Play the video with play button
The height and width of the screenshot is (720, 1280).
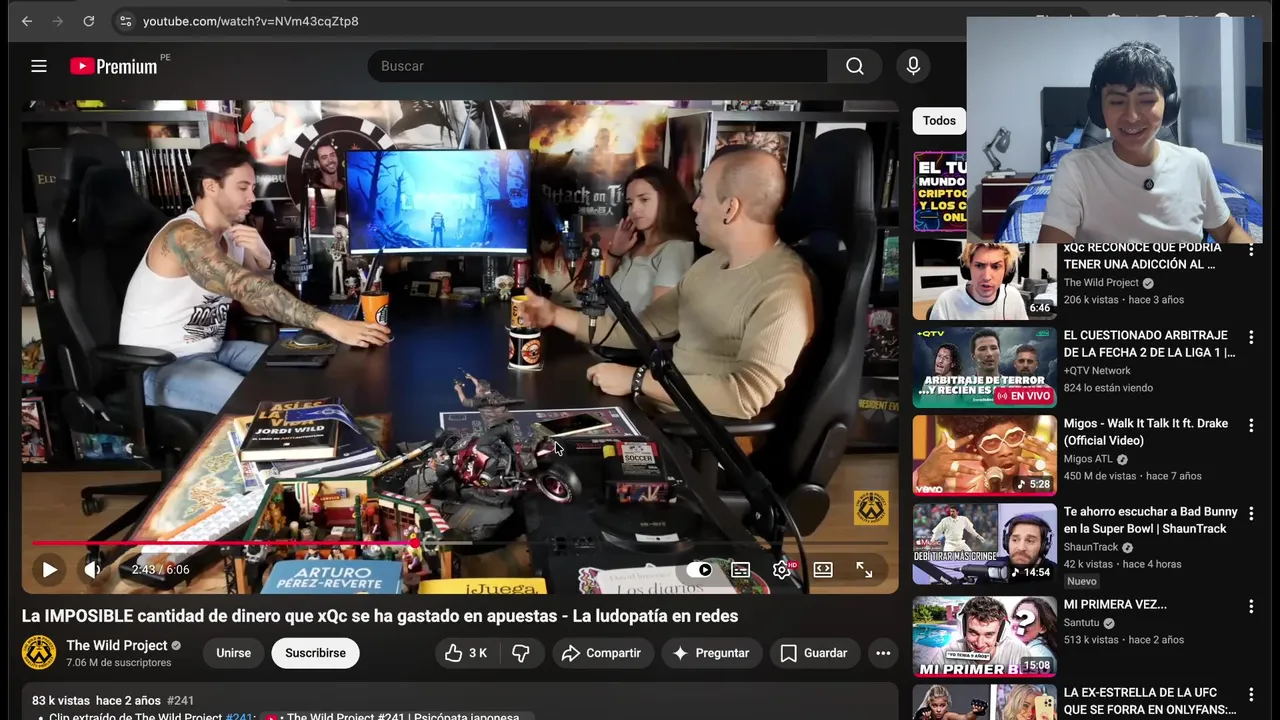[49, 570]
